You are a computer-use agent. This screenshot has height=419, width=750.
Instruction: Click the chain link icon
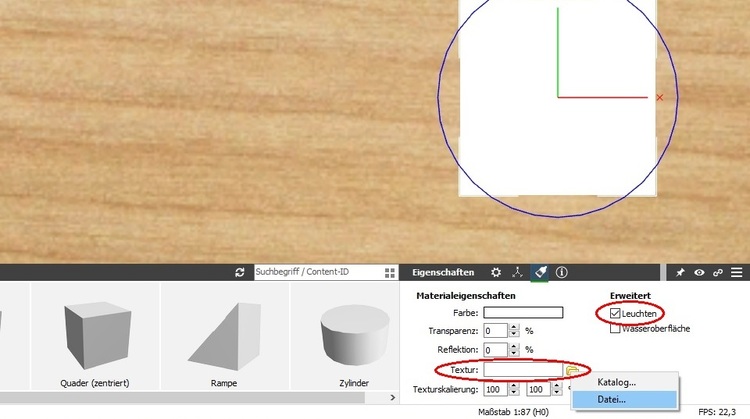[x=717, y=273]
